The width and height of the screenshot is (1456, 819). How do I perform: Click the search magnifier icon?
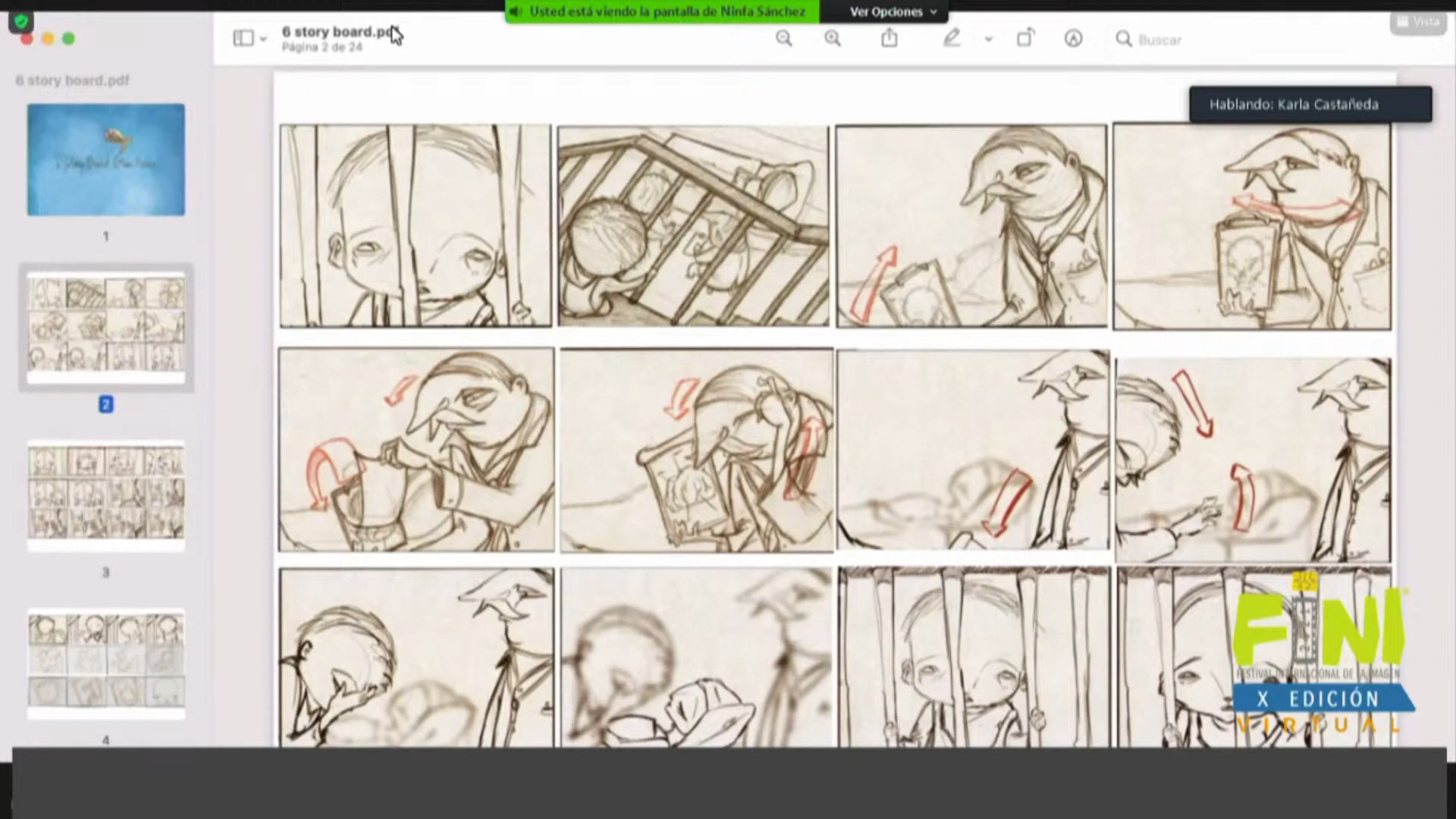pyautogui.click(x=1123, y=39)
